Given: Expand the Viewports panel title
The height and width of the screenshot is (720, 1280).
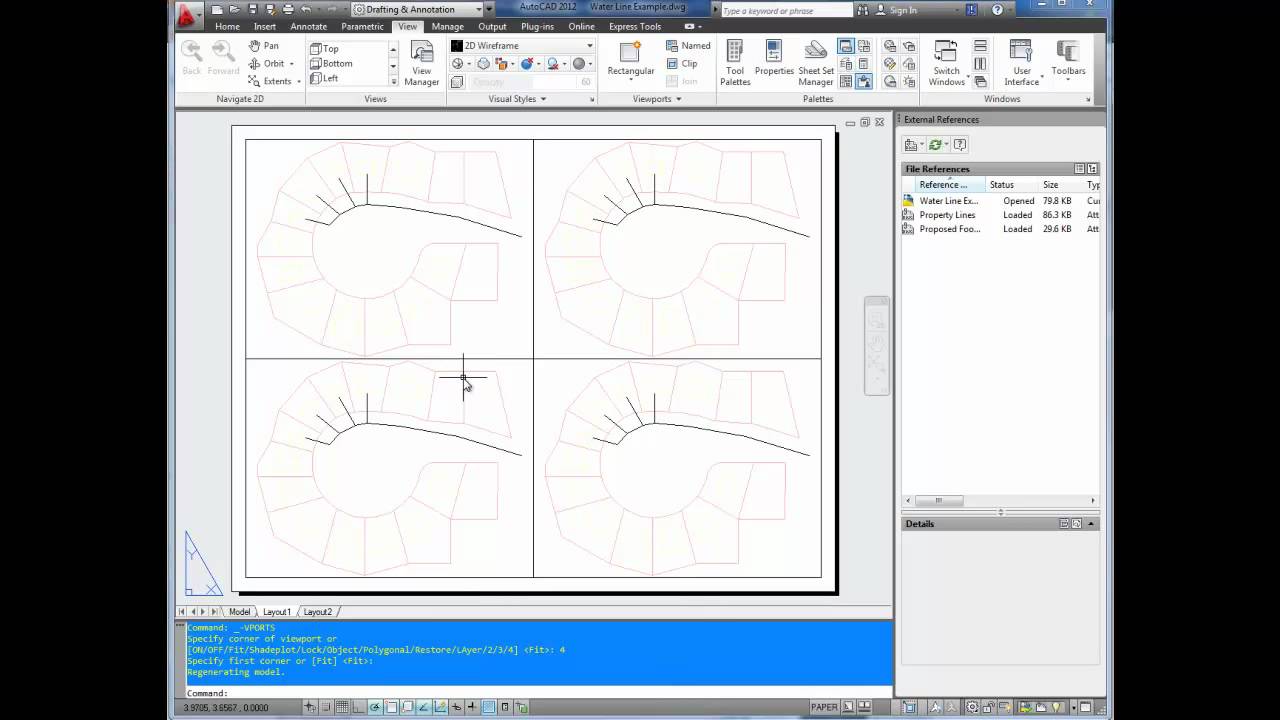Looking at the screenshot, I should 657,99.
